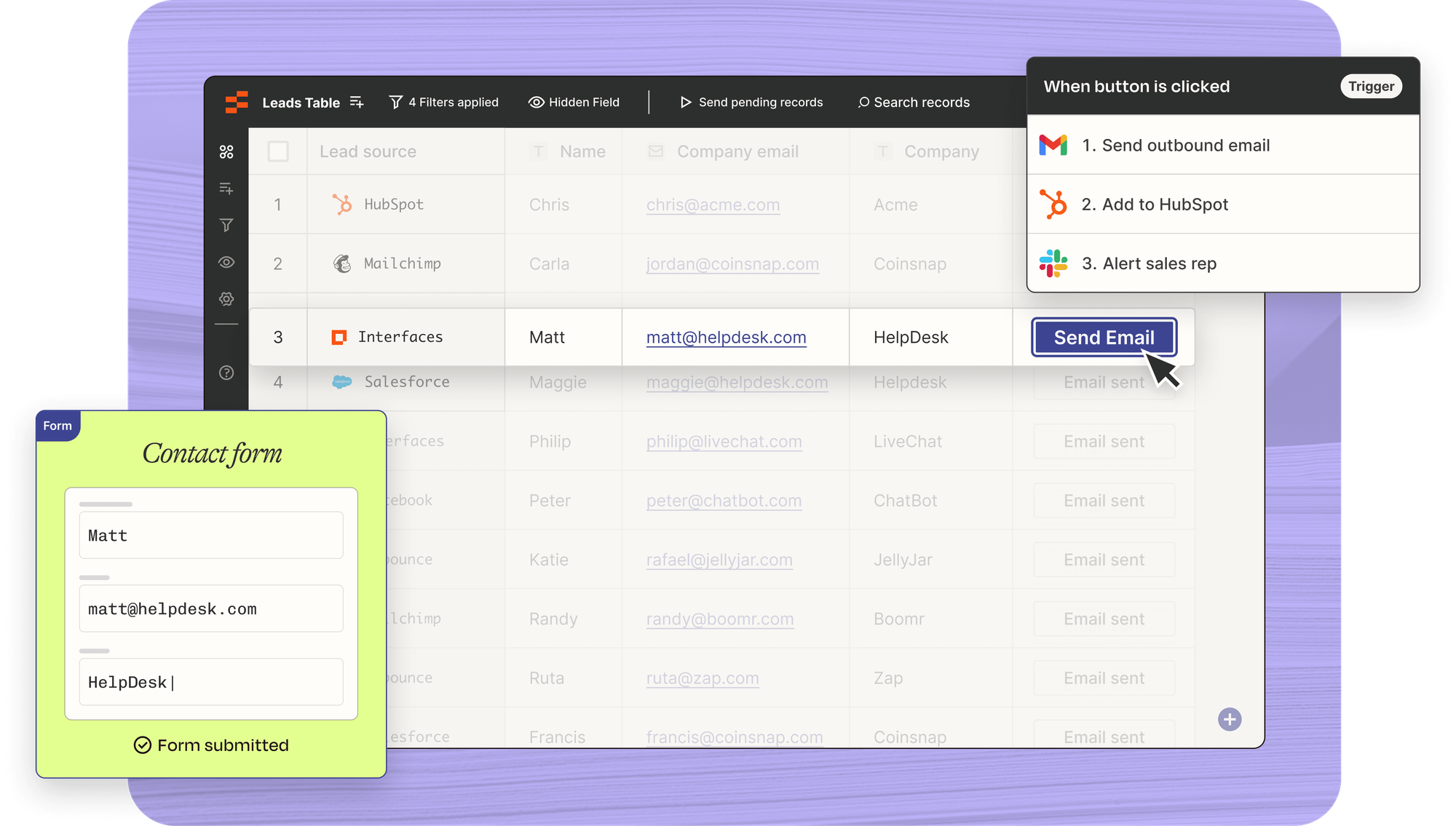Open 4 Filters applied dropdown
The width and height of the screenshot is (1456, 826).
[444, 102]
